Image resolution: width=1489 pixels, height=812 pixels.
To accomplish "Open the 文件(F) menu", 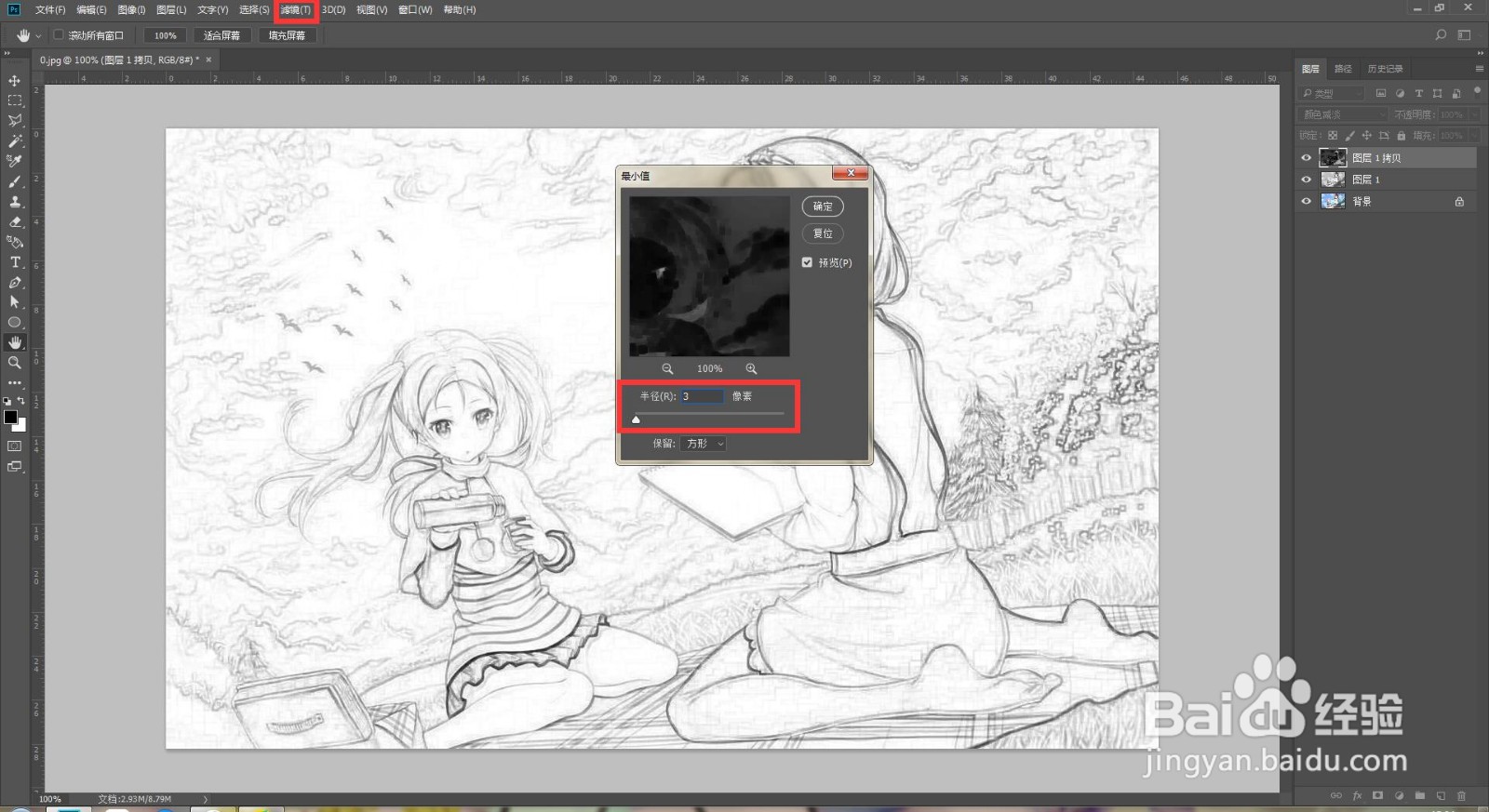I will (x=50, y=9).
